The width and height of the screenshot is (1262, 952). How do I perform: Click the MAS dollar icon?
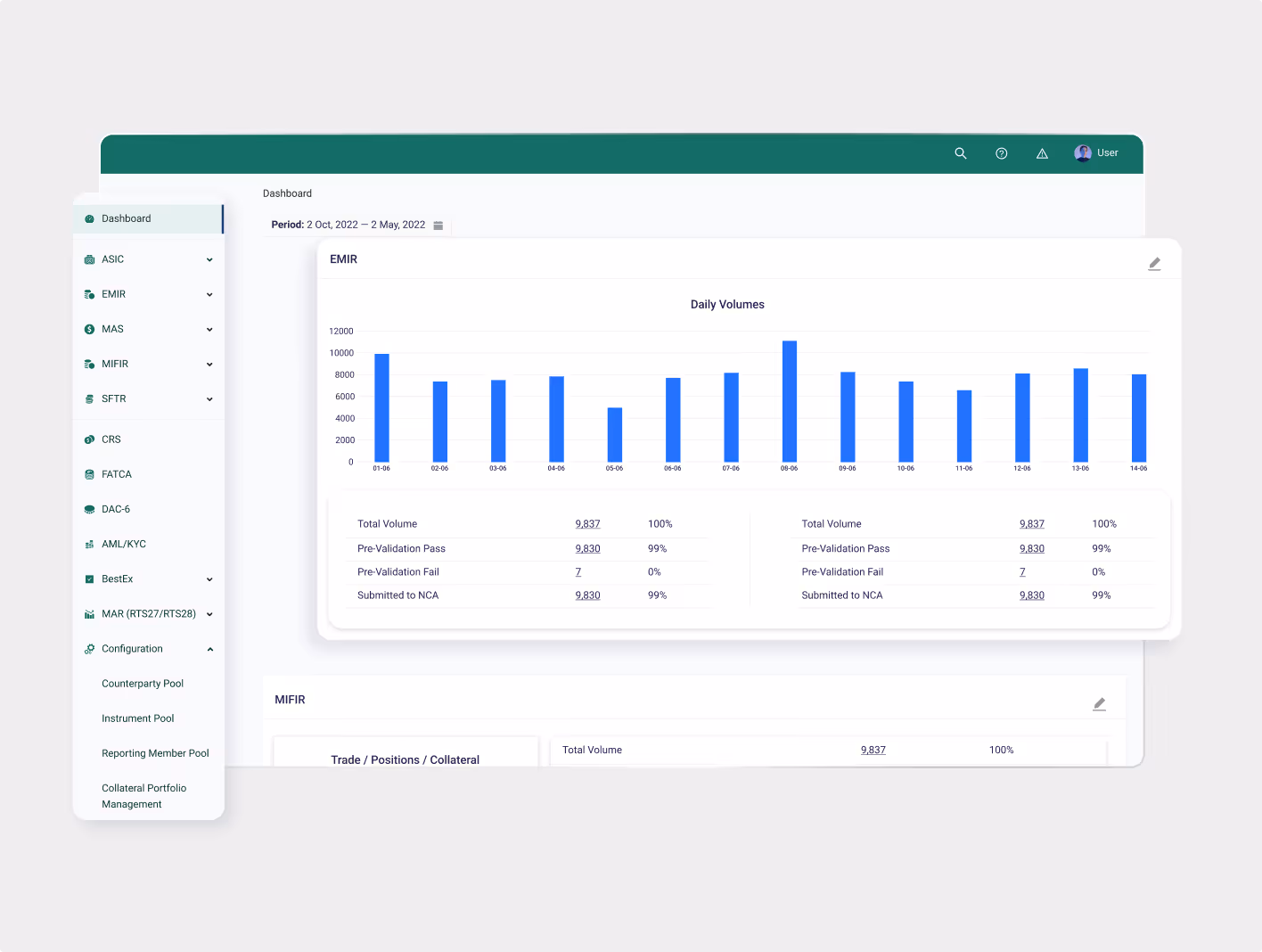89,329
